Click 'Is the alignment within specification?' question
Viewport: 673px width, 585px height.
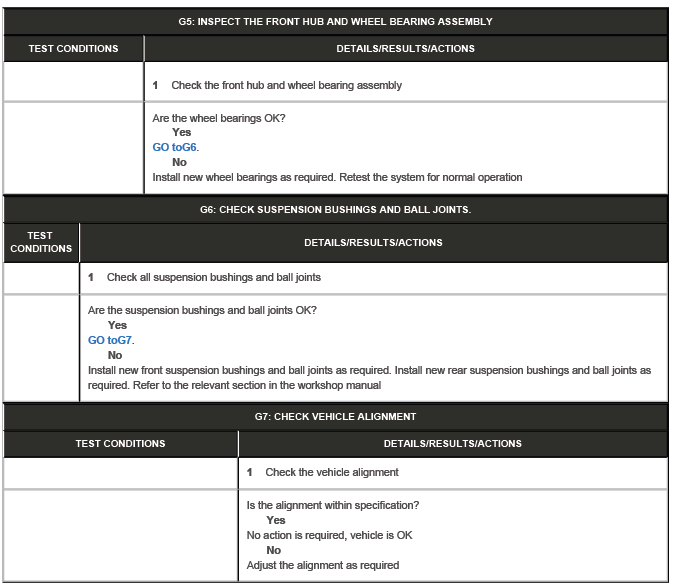pos(332,505)
